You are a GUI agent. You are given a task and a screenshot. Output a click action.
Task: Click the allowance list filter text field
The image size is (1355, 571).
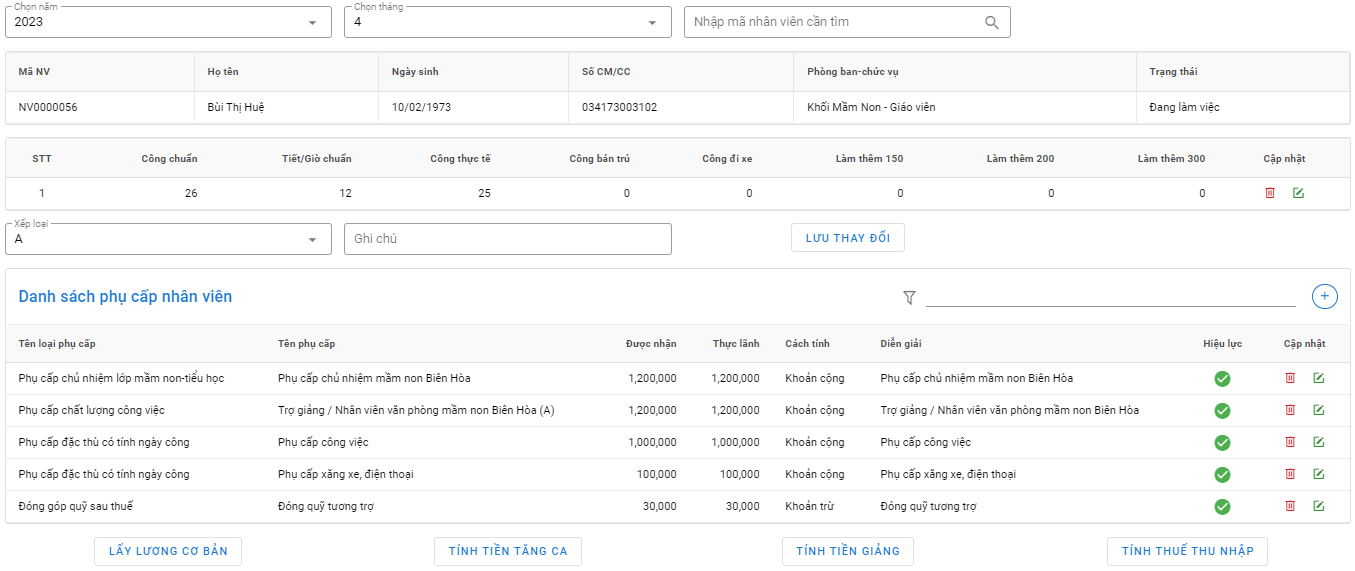click(1110, 296)
